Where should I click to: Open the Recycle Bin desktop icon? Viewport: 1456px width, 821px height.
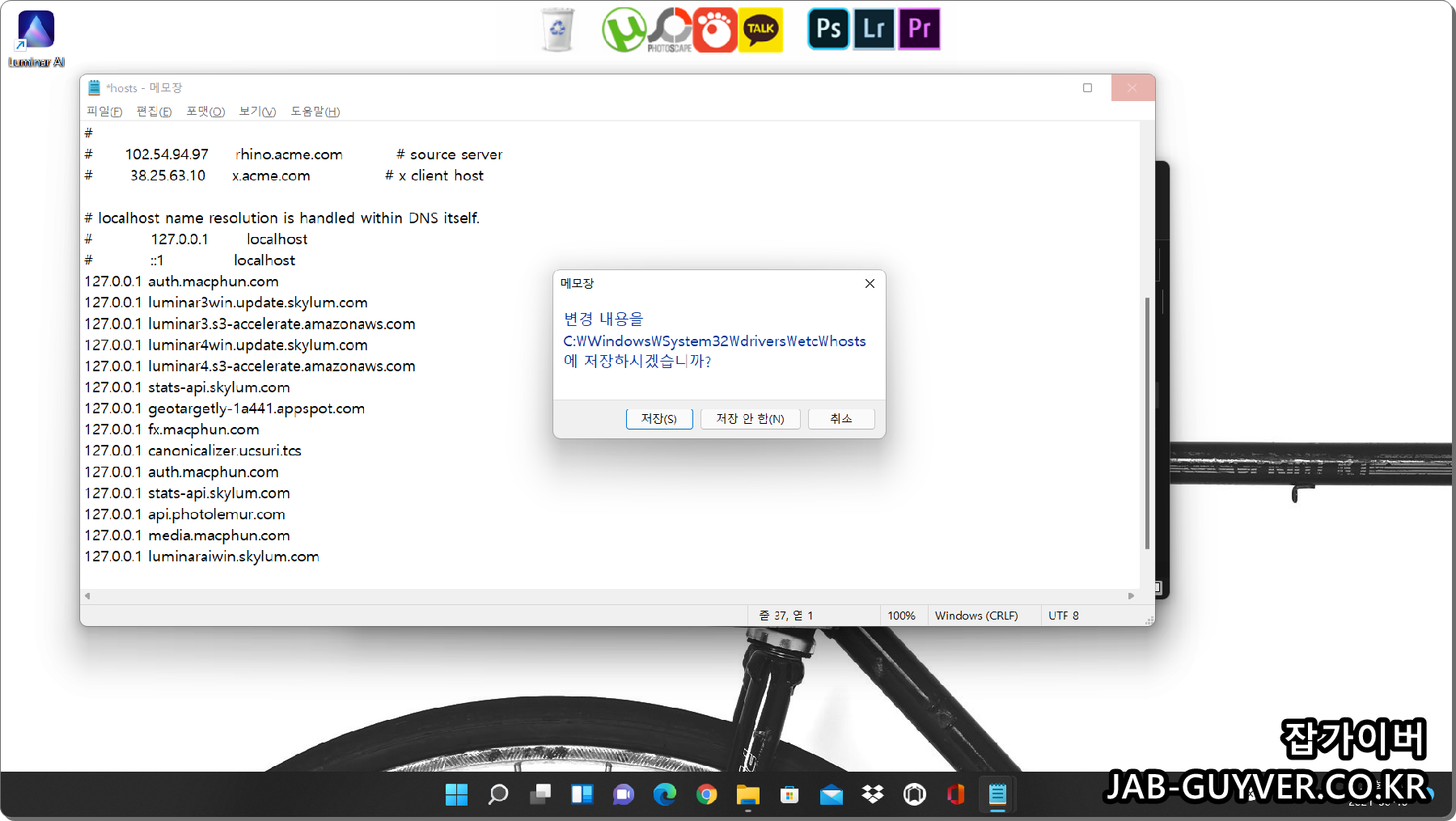tap(557, 30)
